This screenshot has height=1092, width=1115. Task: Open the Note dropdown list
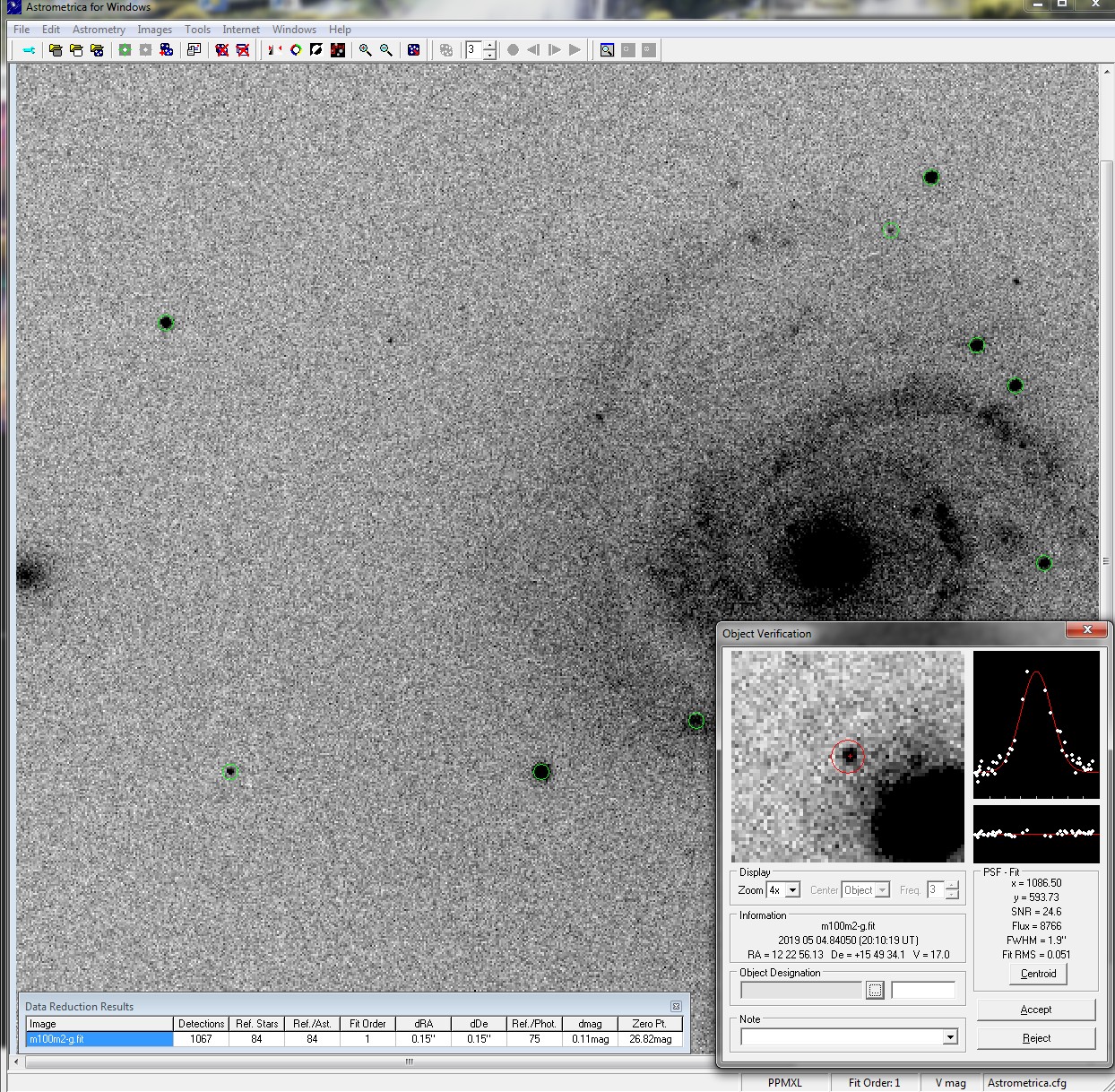pyautogui.click(x=949, y=1037)
